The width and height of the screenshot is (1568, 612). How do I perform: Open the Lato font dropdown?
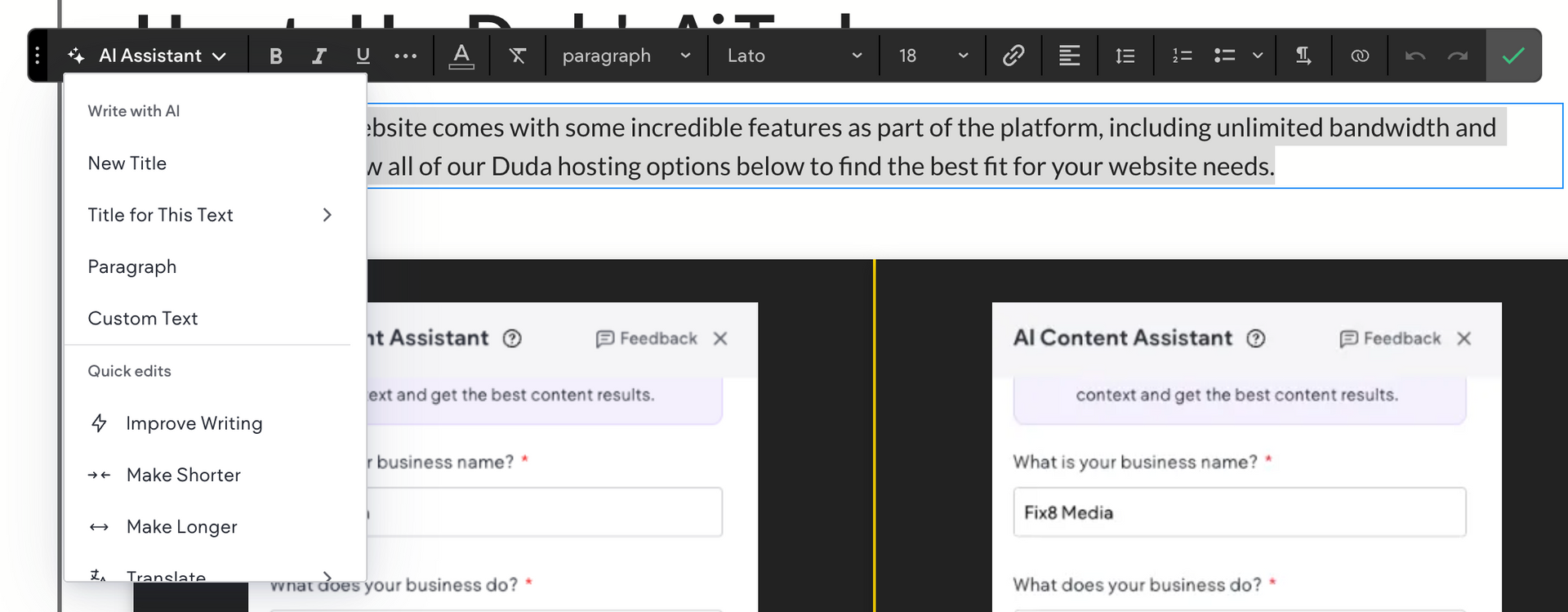pyautogui.click(x=794, y=56)
